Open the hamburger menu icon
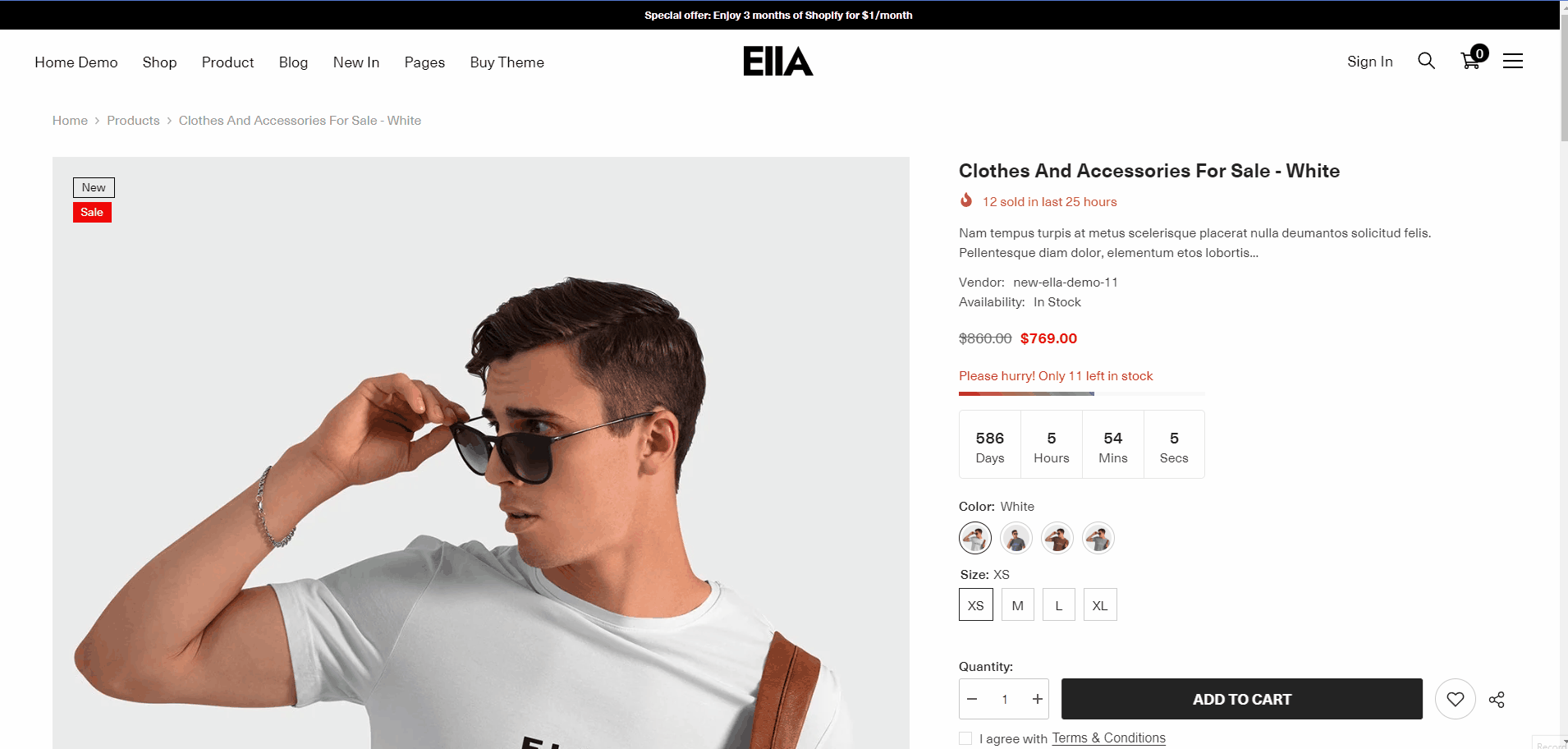 point(1512,61)
